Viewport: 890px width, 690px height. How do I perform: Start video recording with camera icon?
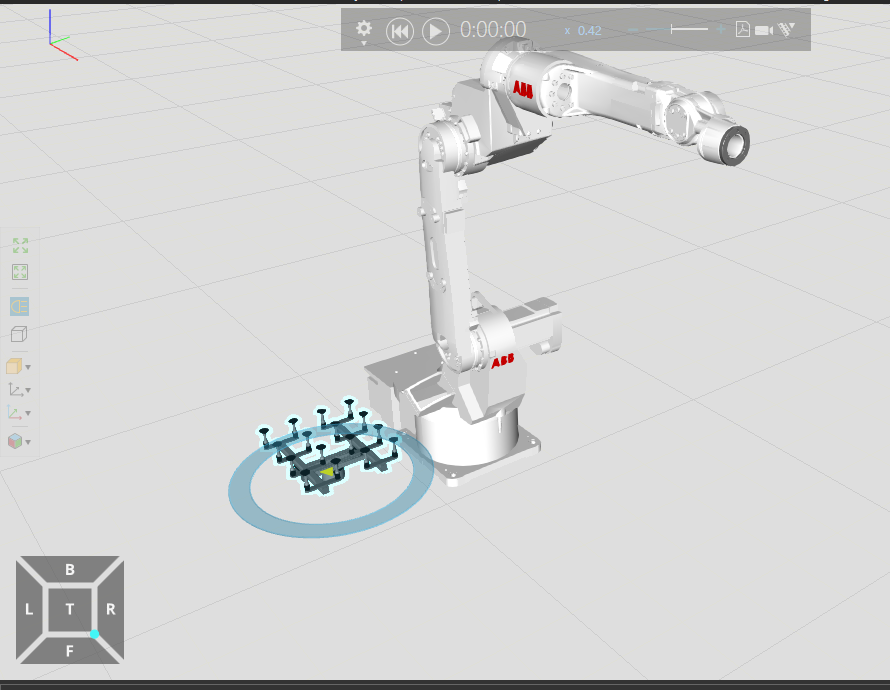pos(763,30)
